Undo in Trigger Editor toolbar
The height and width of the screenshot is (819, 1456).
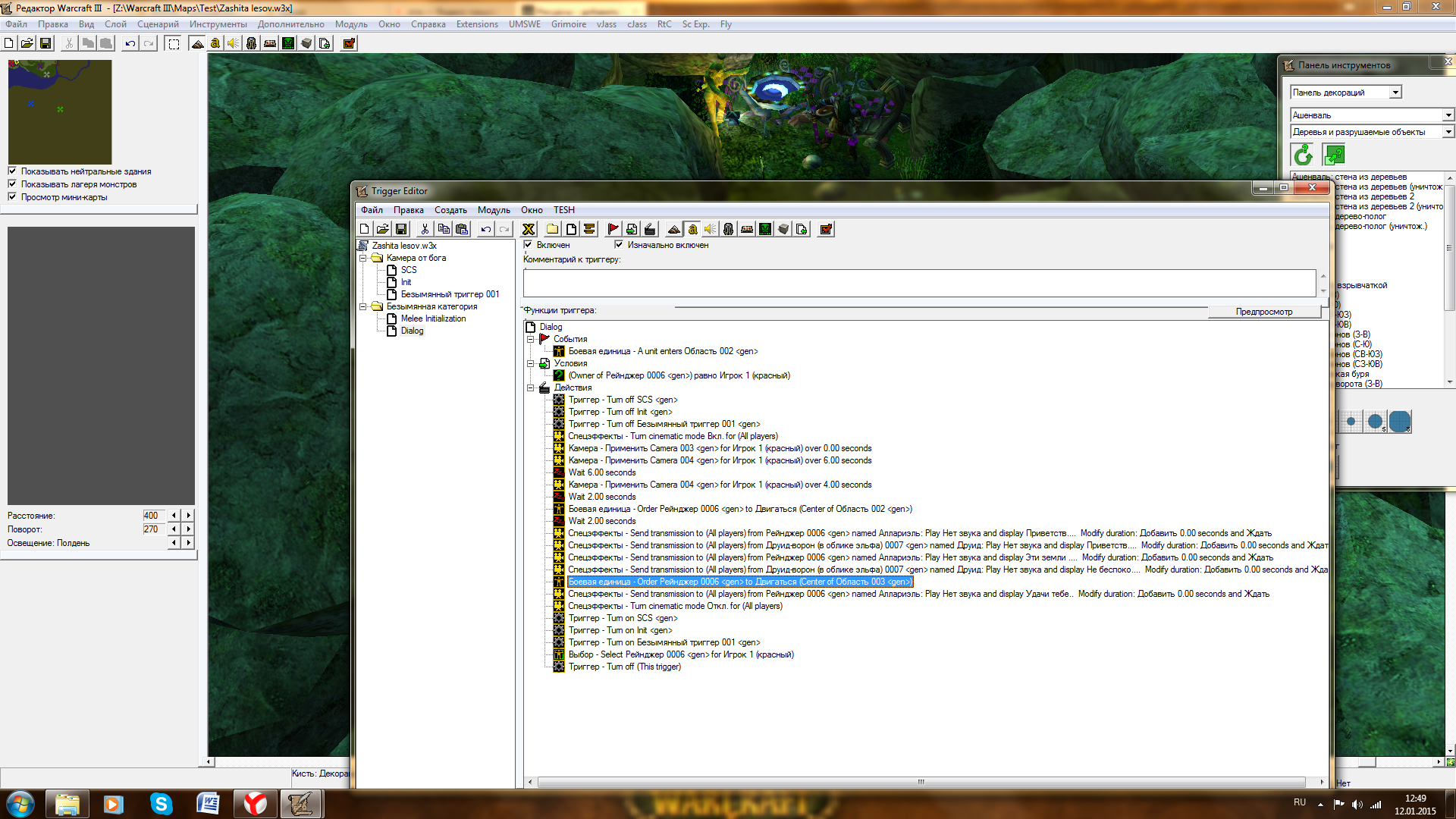485,229
